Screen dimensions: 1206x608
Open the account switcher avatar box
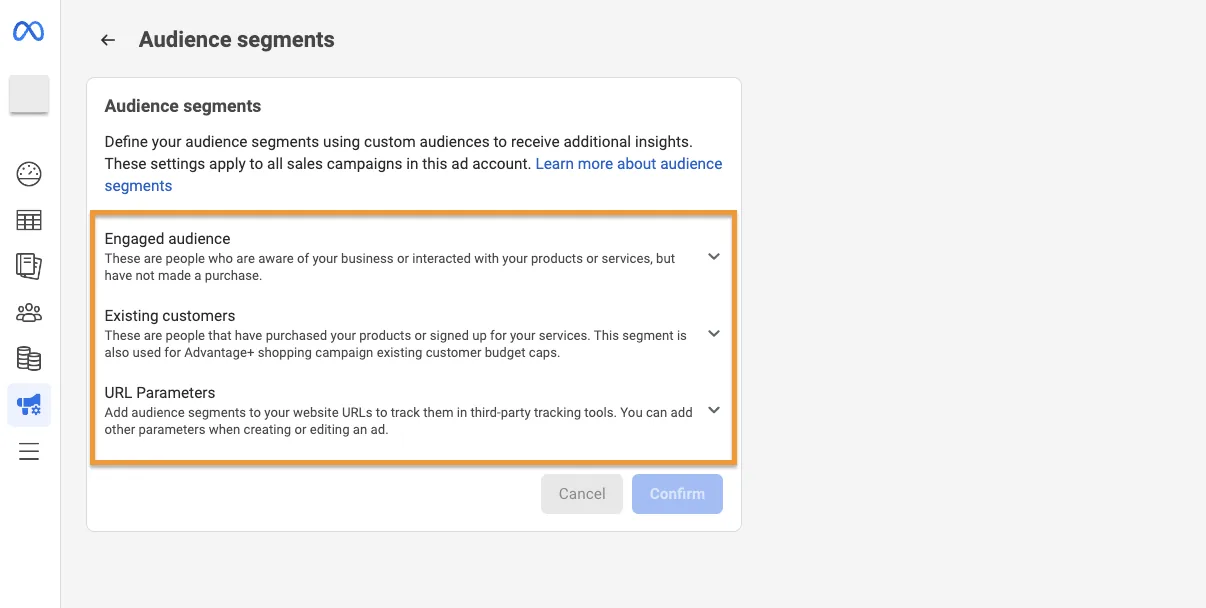click(29, 94)
